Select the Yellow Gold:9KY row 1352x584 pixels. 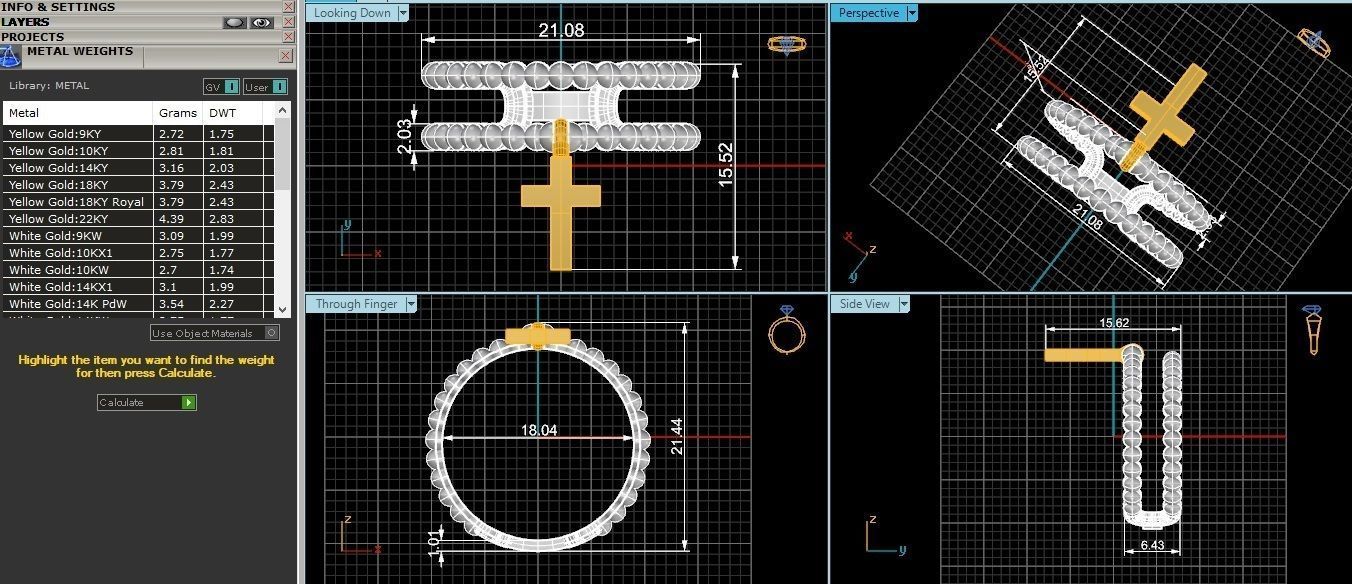tap(138, 133)
